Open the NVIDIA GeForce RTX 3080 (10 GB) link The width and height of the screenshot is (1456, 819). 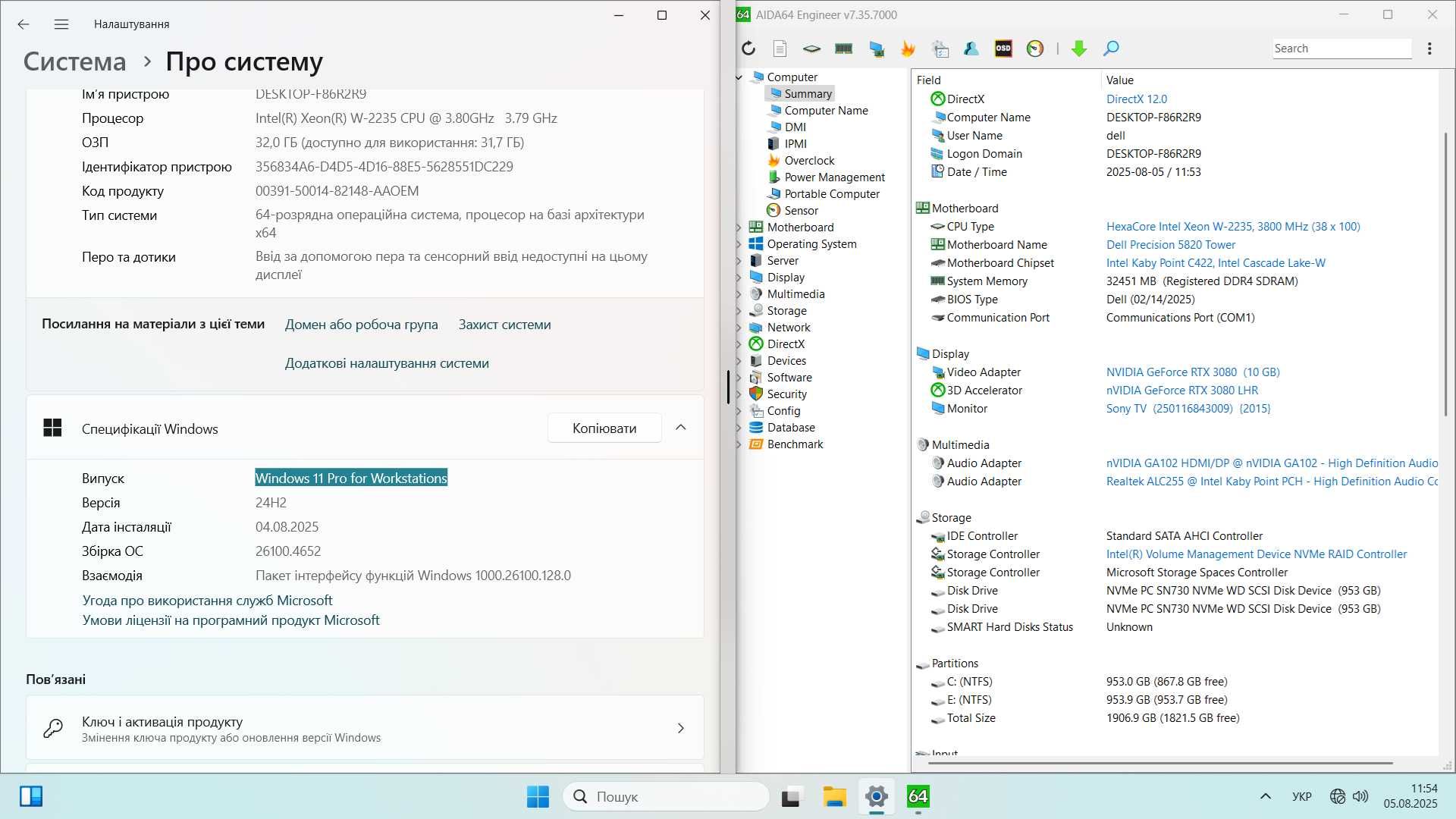point(1192,372)
